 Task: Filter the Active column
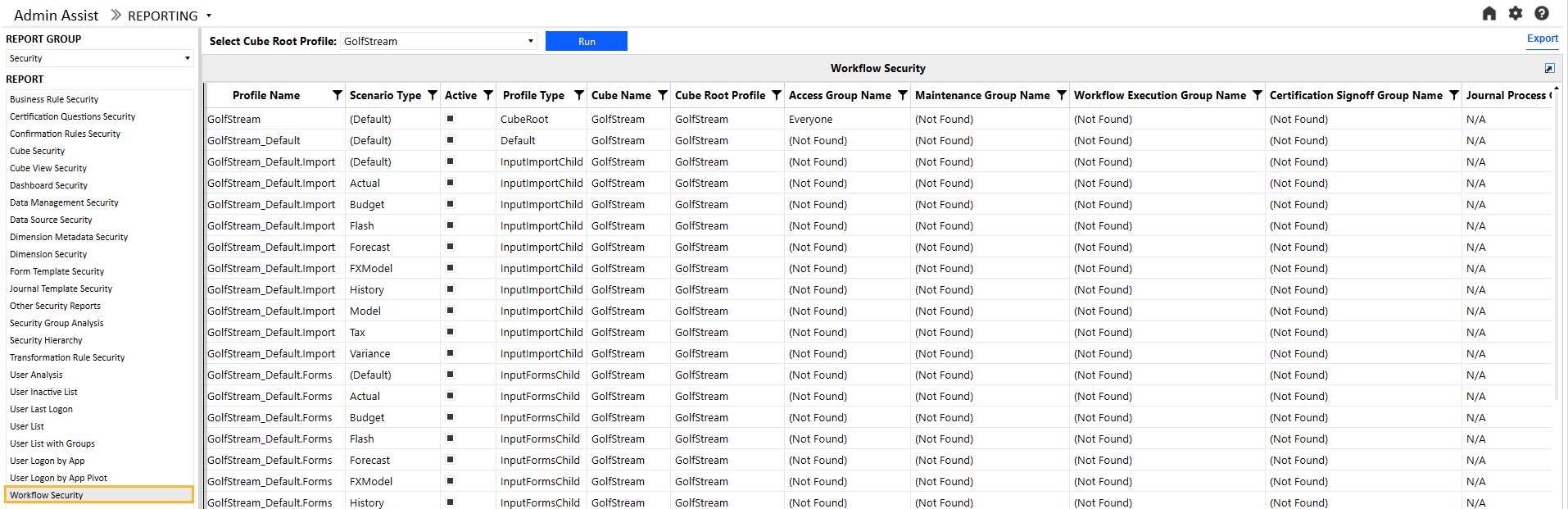(488, 96)
